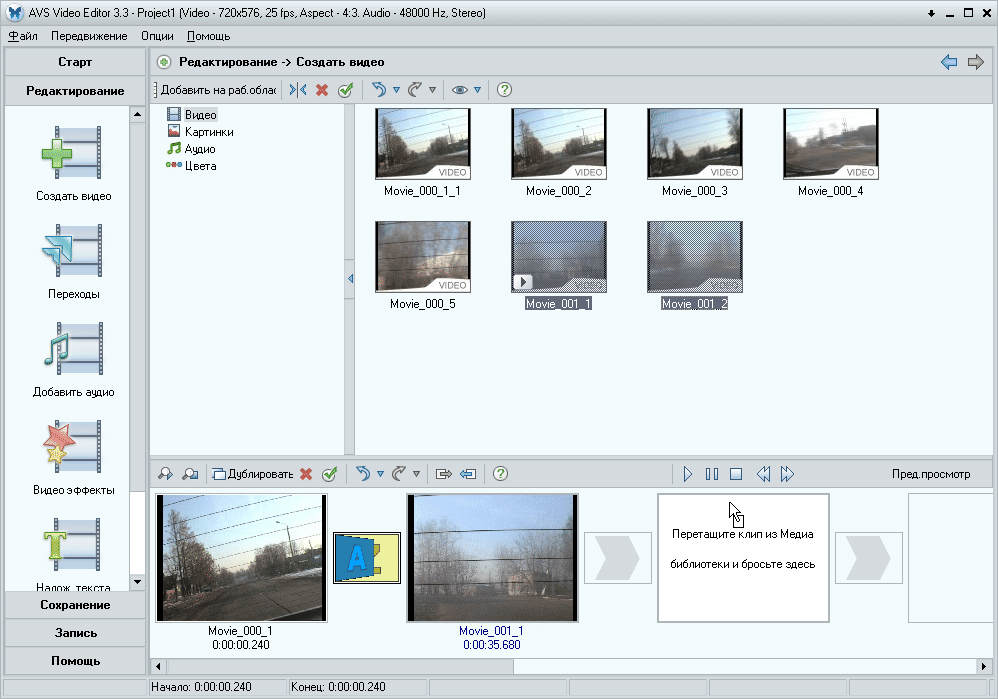The height and width of the screenshot is (699, 998).
Task: Open the Создать видео tool
Action: (x=73, y=164)
